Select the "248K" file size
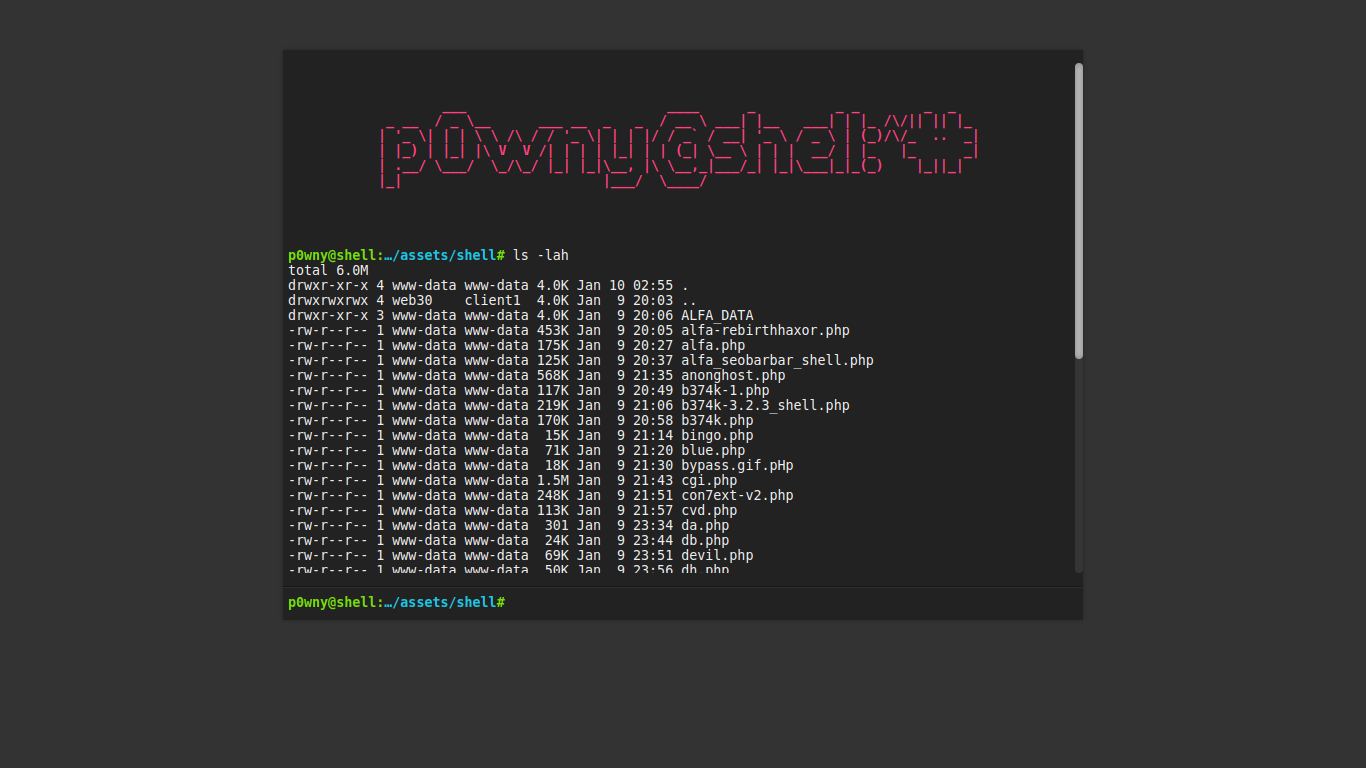Screen dimensions: 1366x768 (x=553, y=495)
